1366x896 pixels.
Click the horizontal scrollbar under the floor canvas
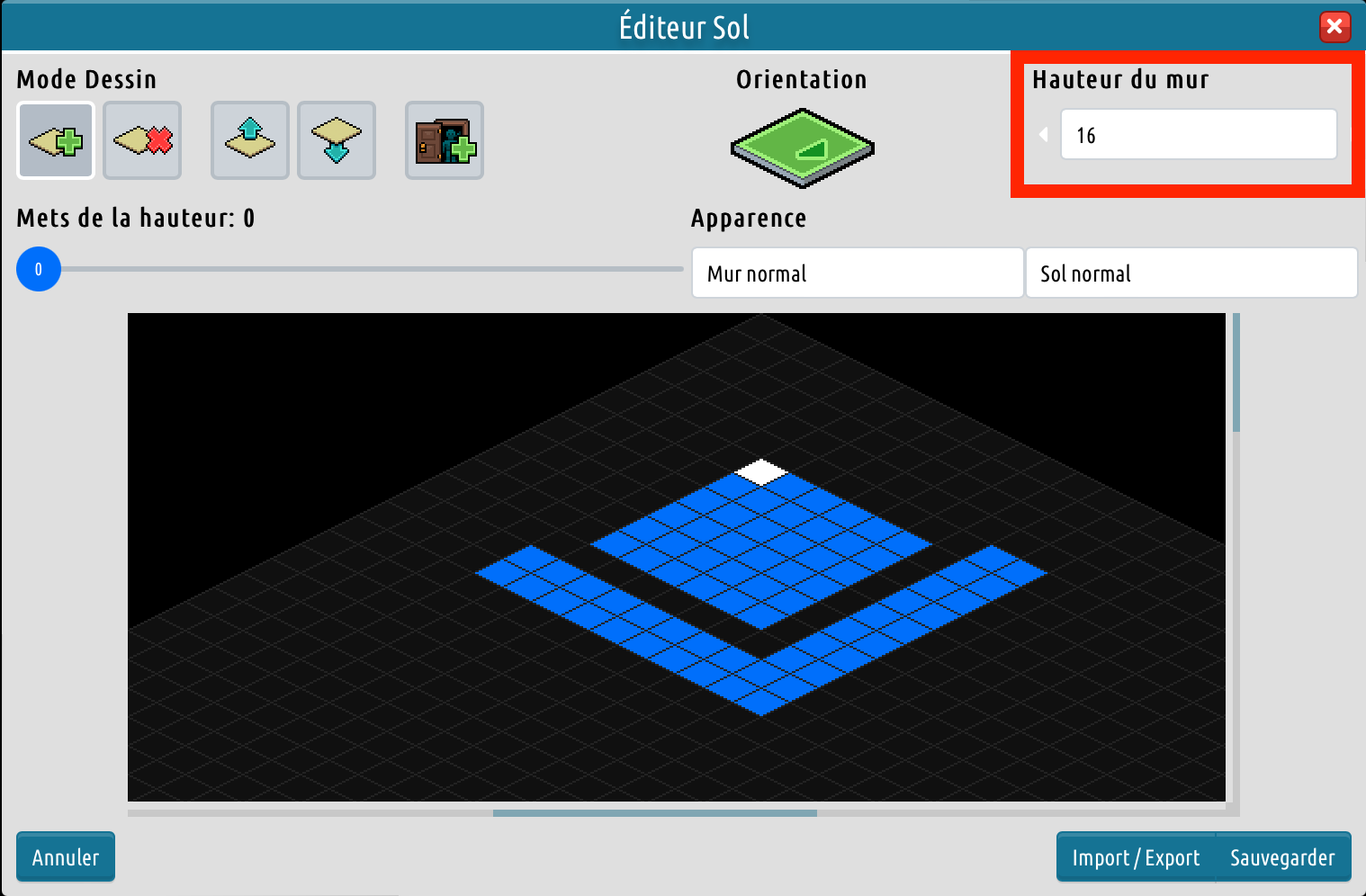pos(655,813)
